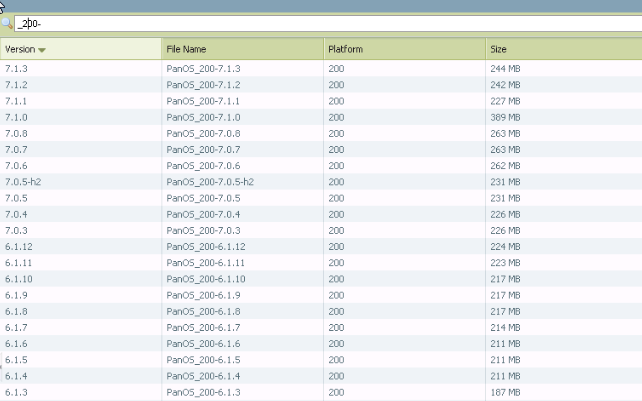This screenshot has width=642, height=401.
Task: Sort by File Name column header
Action: (x=243, y=49)
